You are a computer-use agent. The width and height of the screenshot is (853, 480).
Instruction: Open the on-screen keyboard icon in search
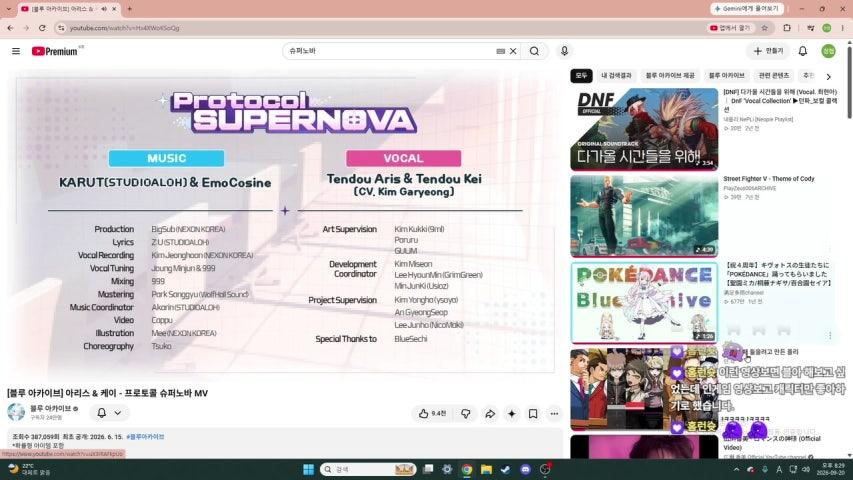tap(500, 51)
